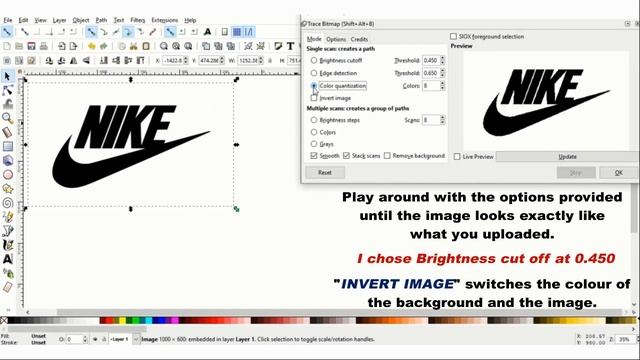Click the Cut scissors icon
This screenshot has width=640, height=360.
coord(133,46)
